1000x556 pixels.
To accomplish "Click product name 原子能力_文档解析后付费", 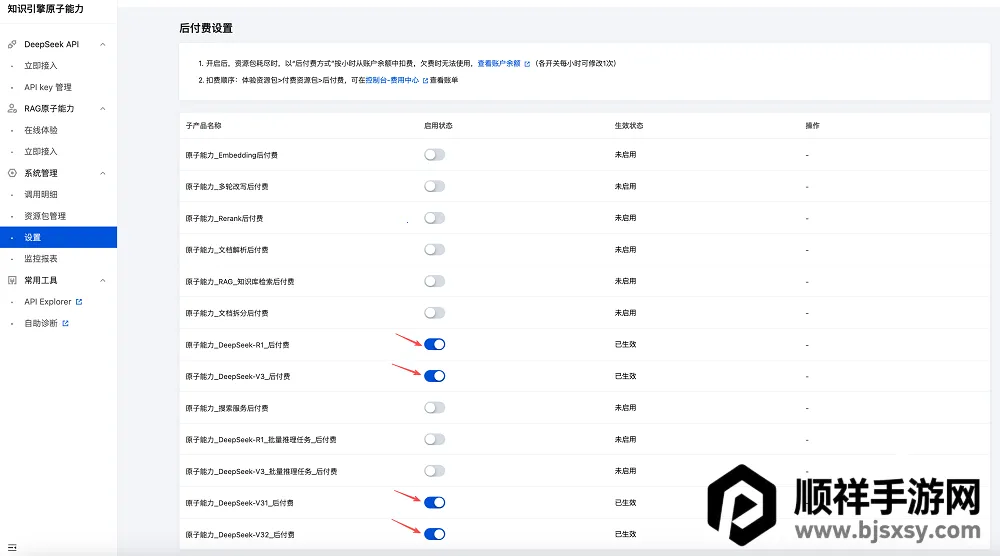I will tap(227, 250).
